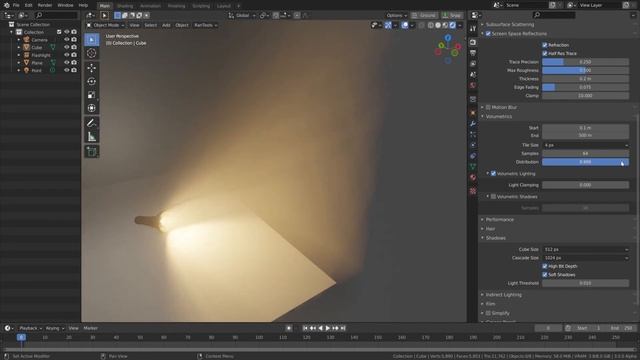Click the Blender logo icon
This screenshot has height=360, width=640.
coord(7,5)
